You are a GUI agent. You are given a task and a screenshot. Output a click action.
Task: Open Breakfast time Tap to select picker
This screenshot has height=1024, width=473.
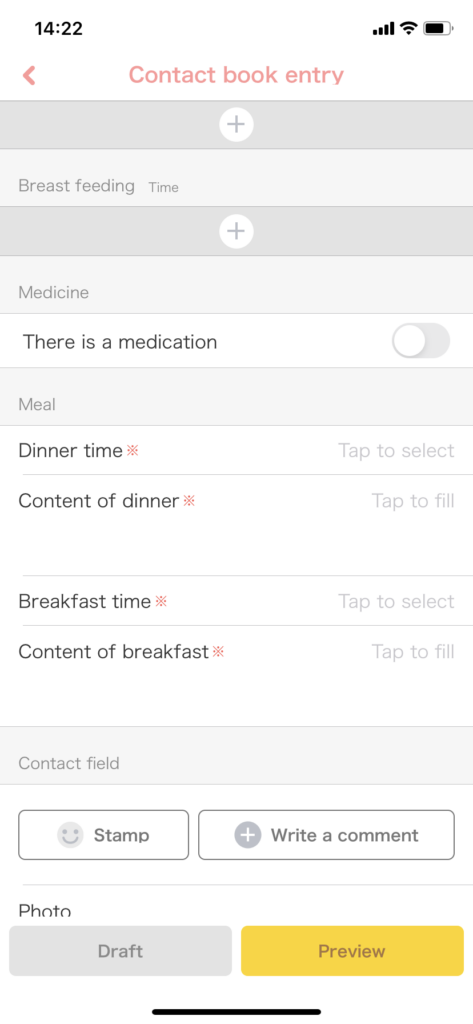(x=396, y=601)
